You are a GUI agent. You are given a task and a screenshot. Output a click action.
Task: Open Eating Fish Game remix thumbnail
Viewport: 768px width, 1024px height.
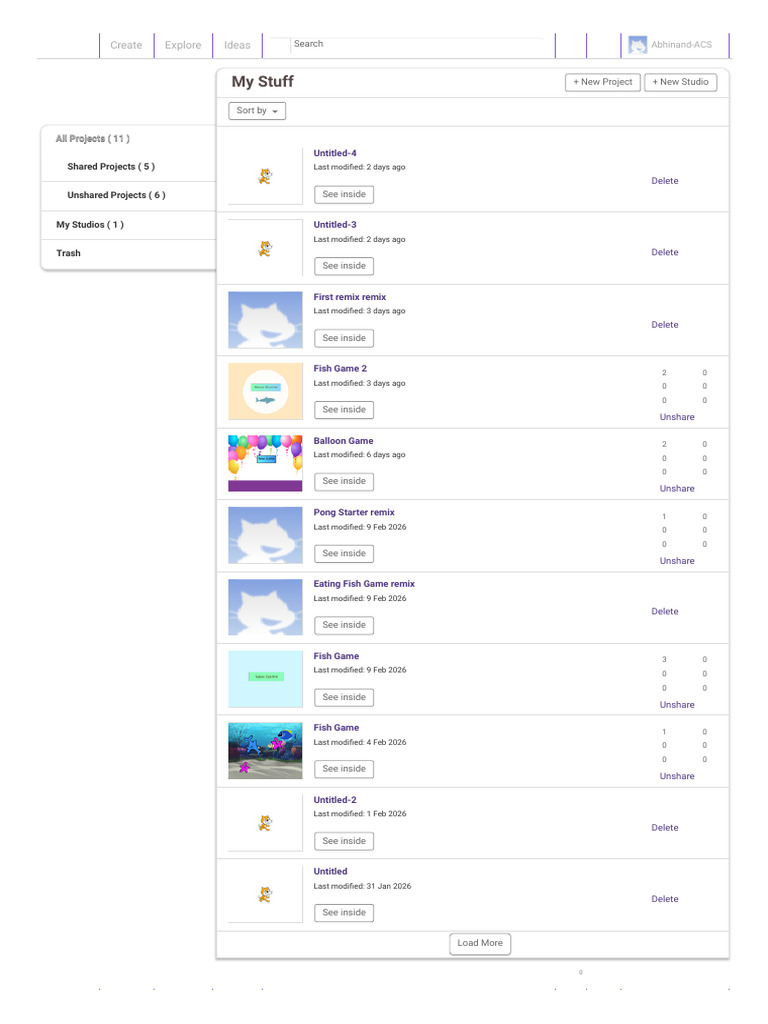[265, 607]
